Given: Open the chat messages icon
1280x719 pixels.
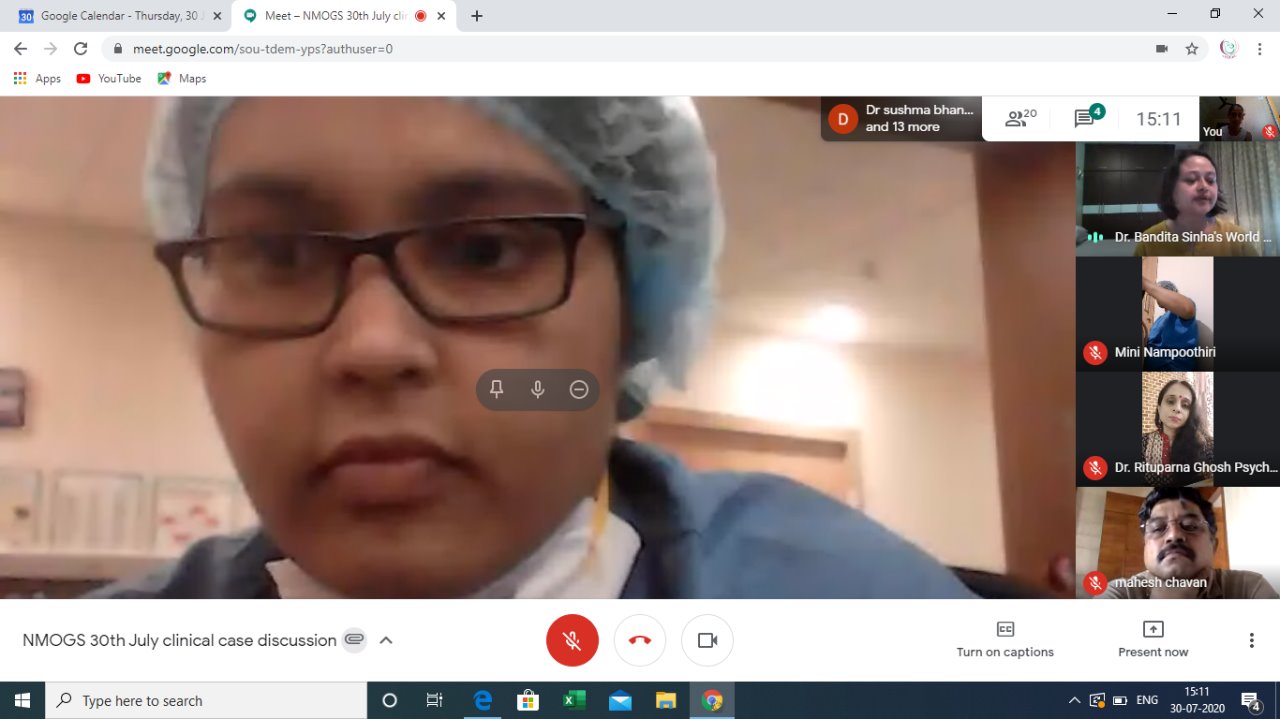Looking at the screenshot, I should (1086, 119).
